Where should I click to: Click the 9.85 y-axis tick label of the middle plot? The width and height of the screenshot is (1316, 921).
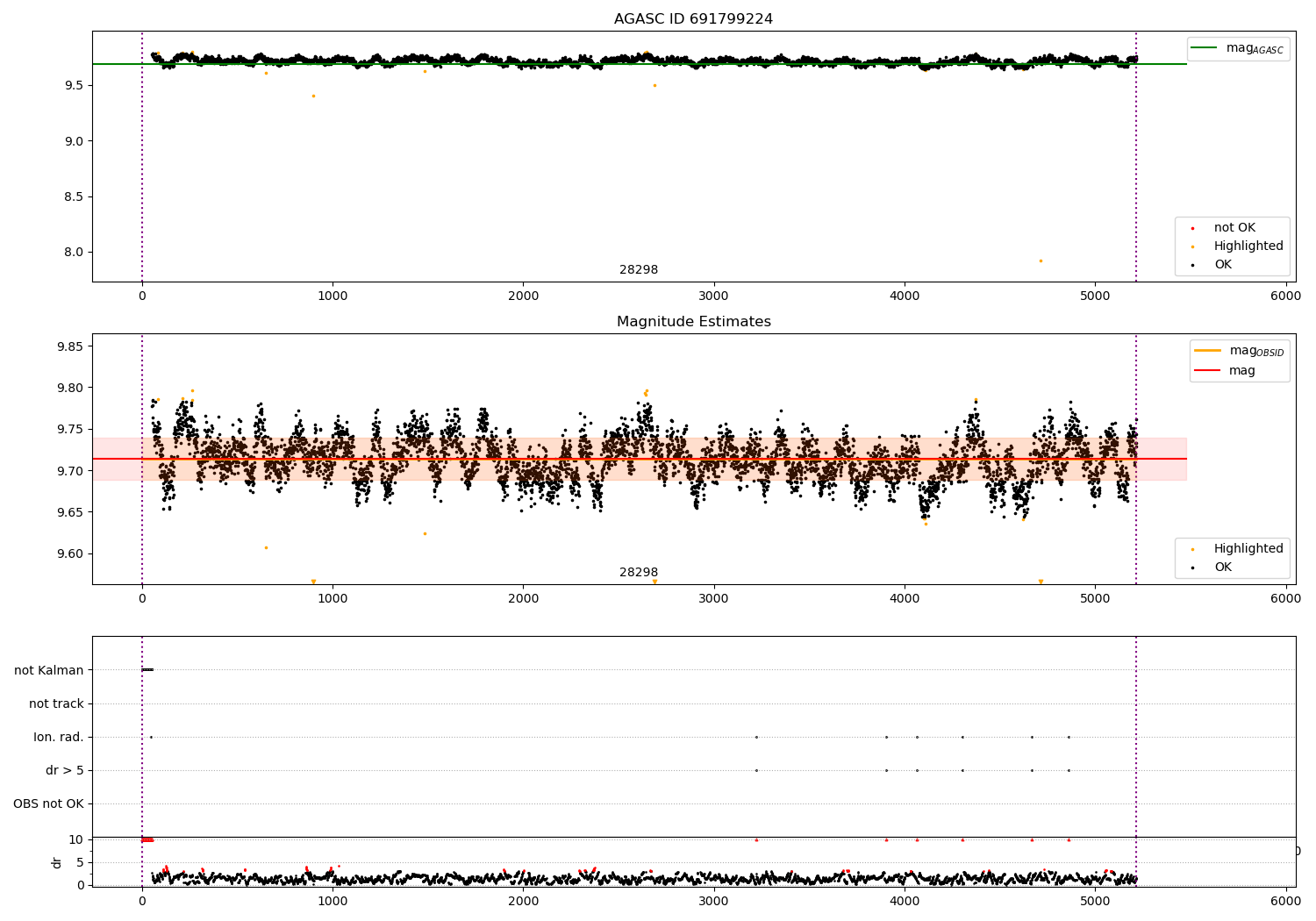point(70,346)
